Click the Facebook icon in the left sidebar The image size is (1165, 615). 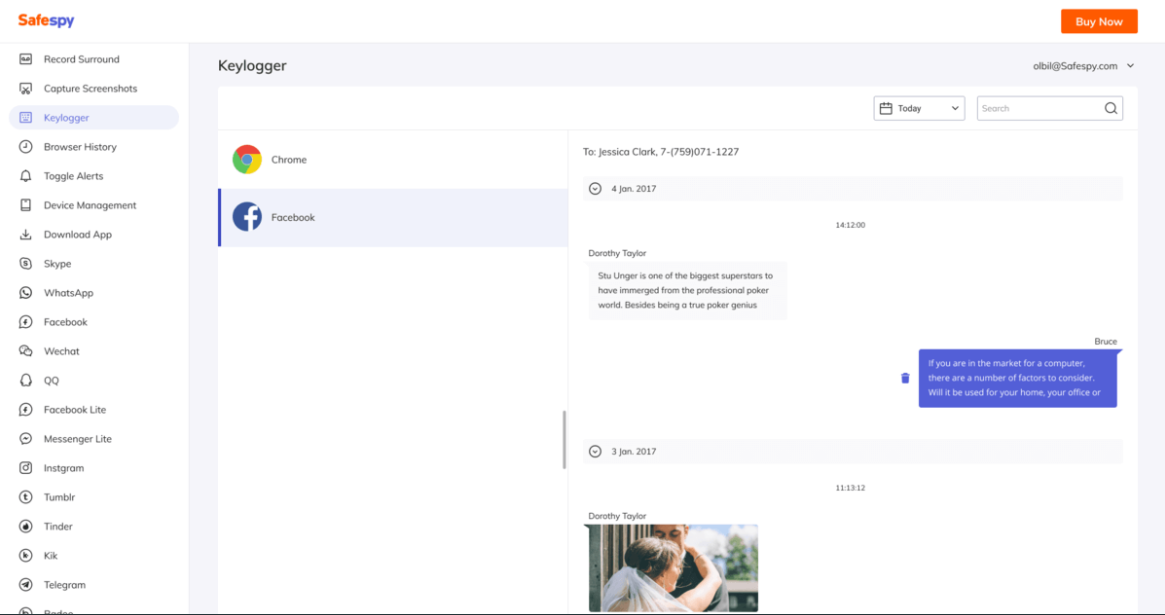pos(25,322)
